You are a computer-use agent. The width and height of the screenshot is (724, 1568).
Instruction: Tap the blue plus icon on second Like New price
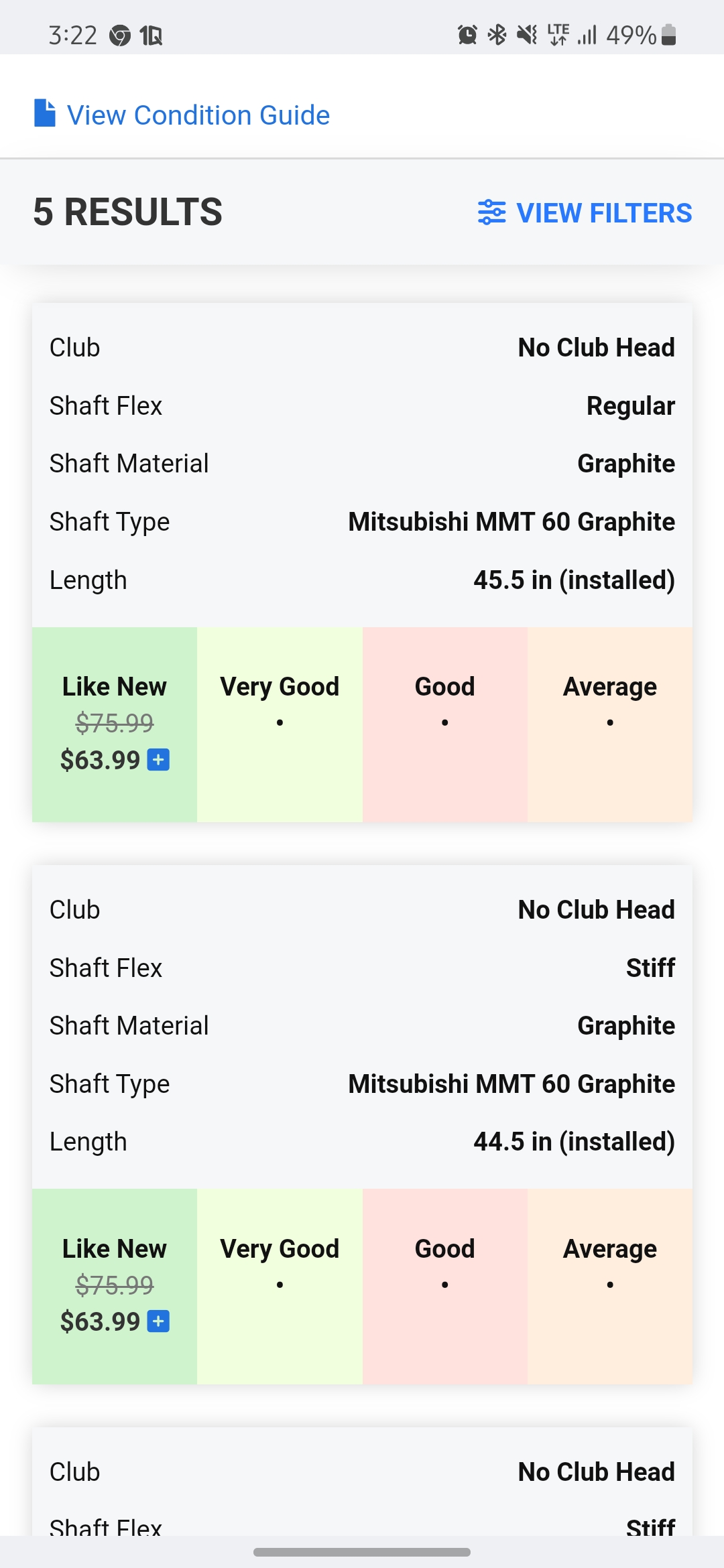click(x=158, y=1321)
